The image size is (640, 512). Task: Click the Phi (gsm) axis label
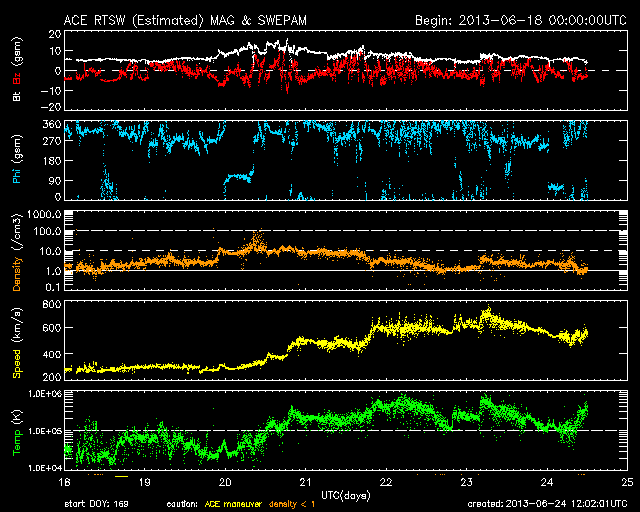pyautogui.click(x=17, y=162)
